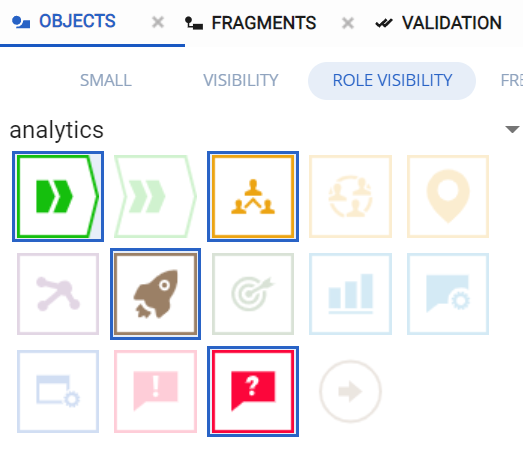Enable the SMALL view option
The image size is (523, 457).
pos(106,80)
